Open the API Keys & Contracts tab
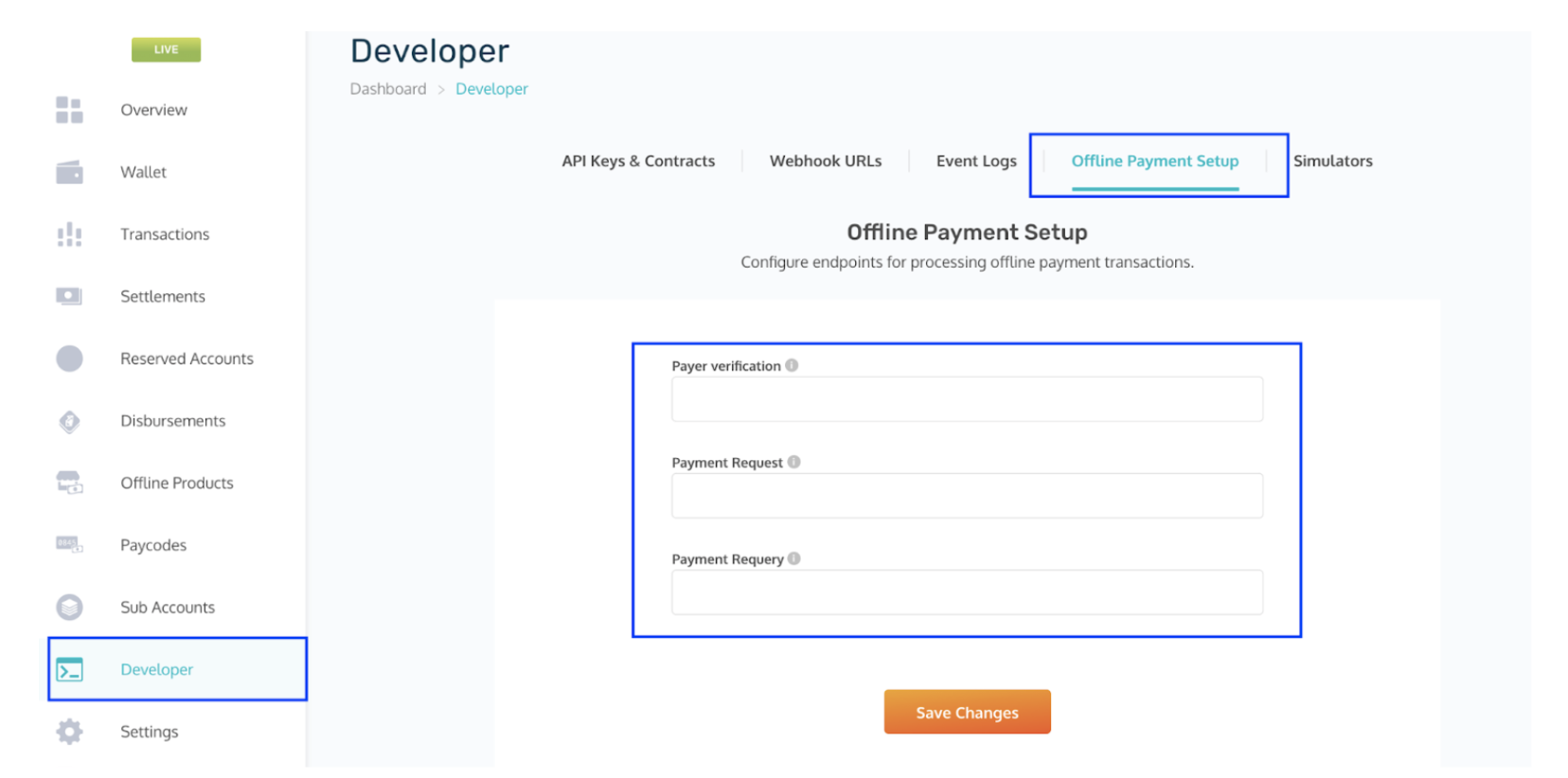This screenshot has height=778, width=1568. pos(638,161)
